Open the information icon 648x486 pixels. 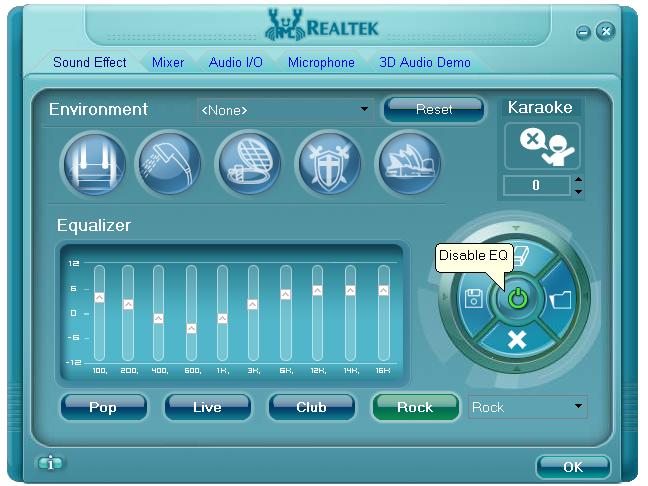[50, 463]
